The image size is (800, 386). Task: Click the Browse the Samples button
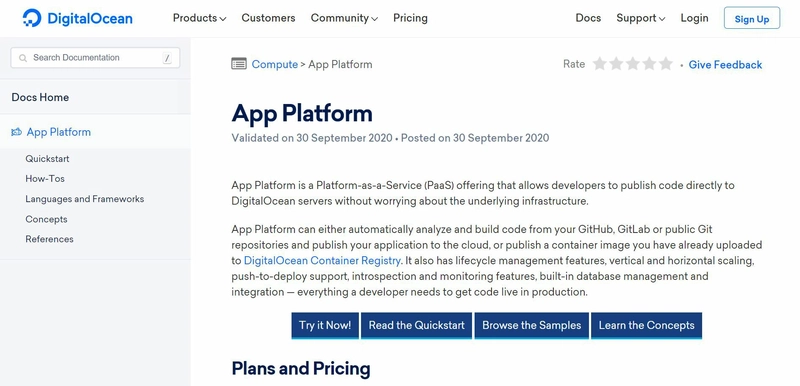(x=532, y=325)
